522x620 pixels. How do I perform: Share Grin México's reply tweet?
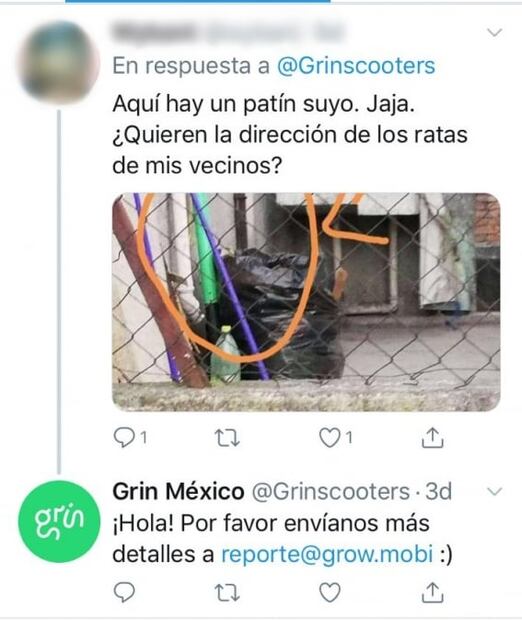point(433,592)
